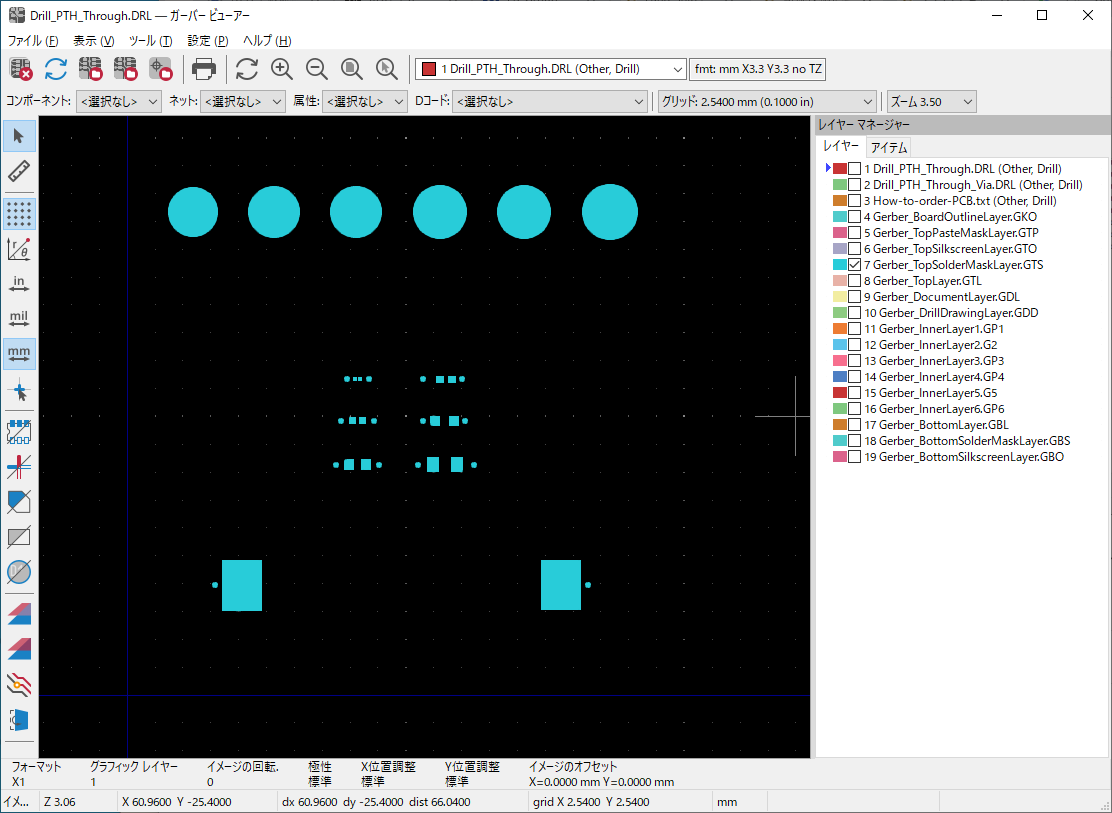Uncheck Gerber_TopSolderMaskLayer.GTS visibility checkbox
The width and height of the screenshot is (1112, 813).
pyautogui.click(x=854, y=265)
